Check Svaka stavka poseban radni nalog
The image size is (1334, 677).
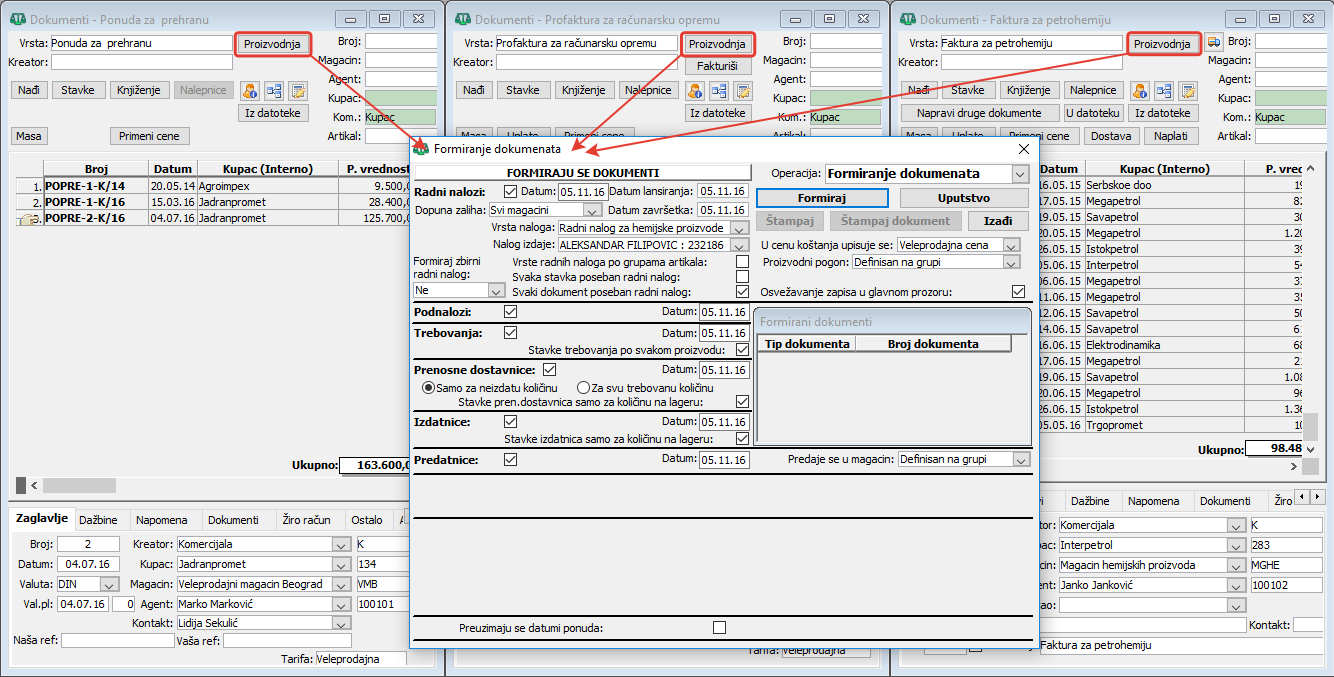(x=742, y=277)
